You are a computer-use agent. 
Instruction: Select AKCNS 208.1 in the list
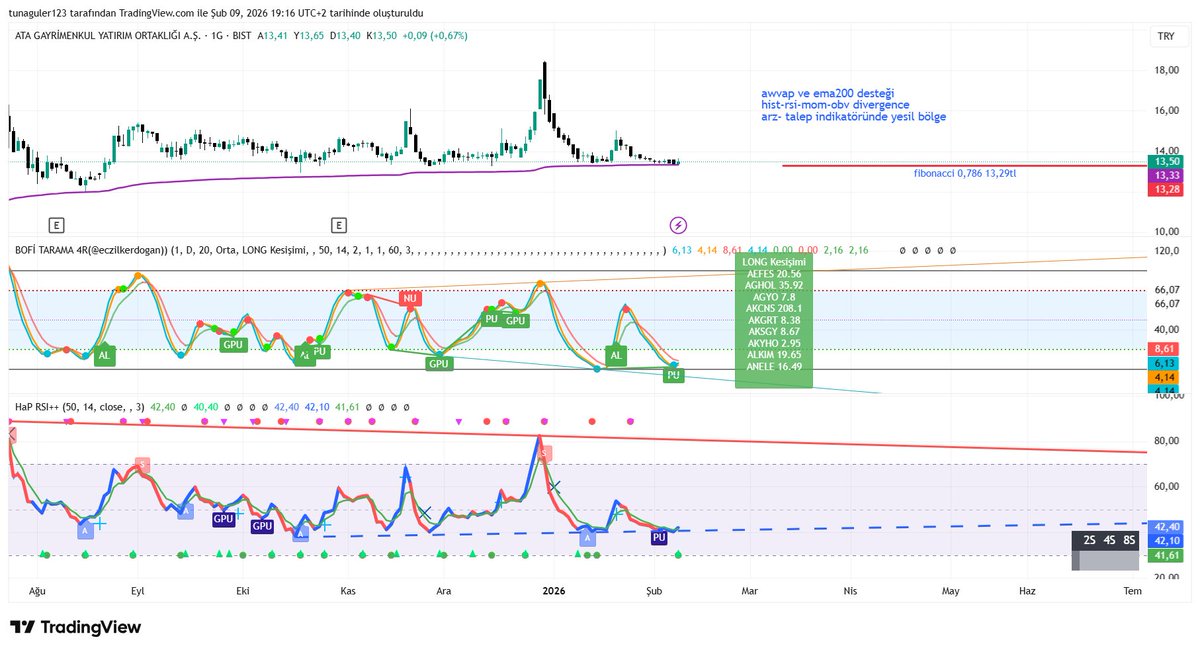(773, 308)
